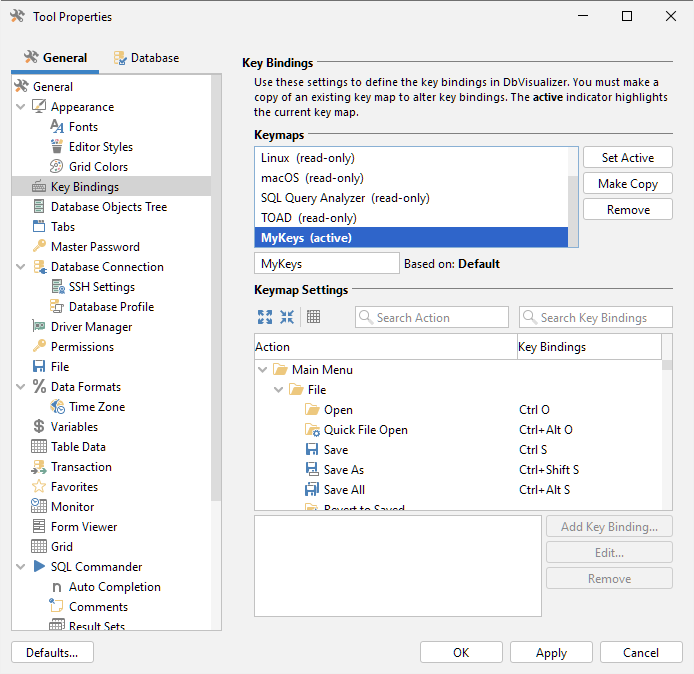Click the Time Zone icon in tree
Screen dimensions: 694x674
click(58, 407)
